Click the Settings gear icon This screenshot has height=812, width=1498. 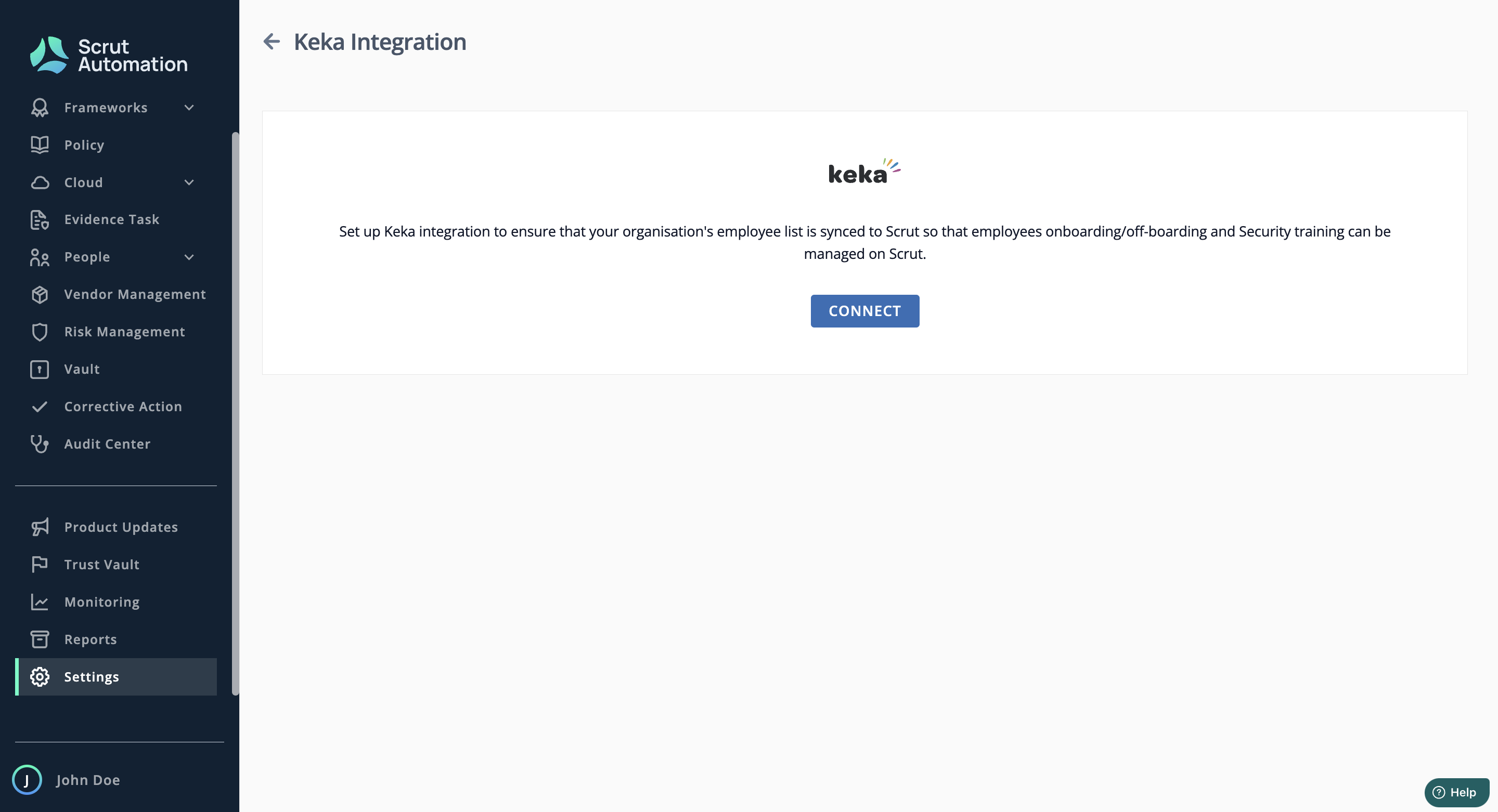[x=40, y=677]
